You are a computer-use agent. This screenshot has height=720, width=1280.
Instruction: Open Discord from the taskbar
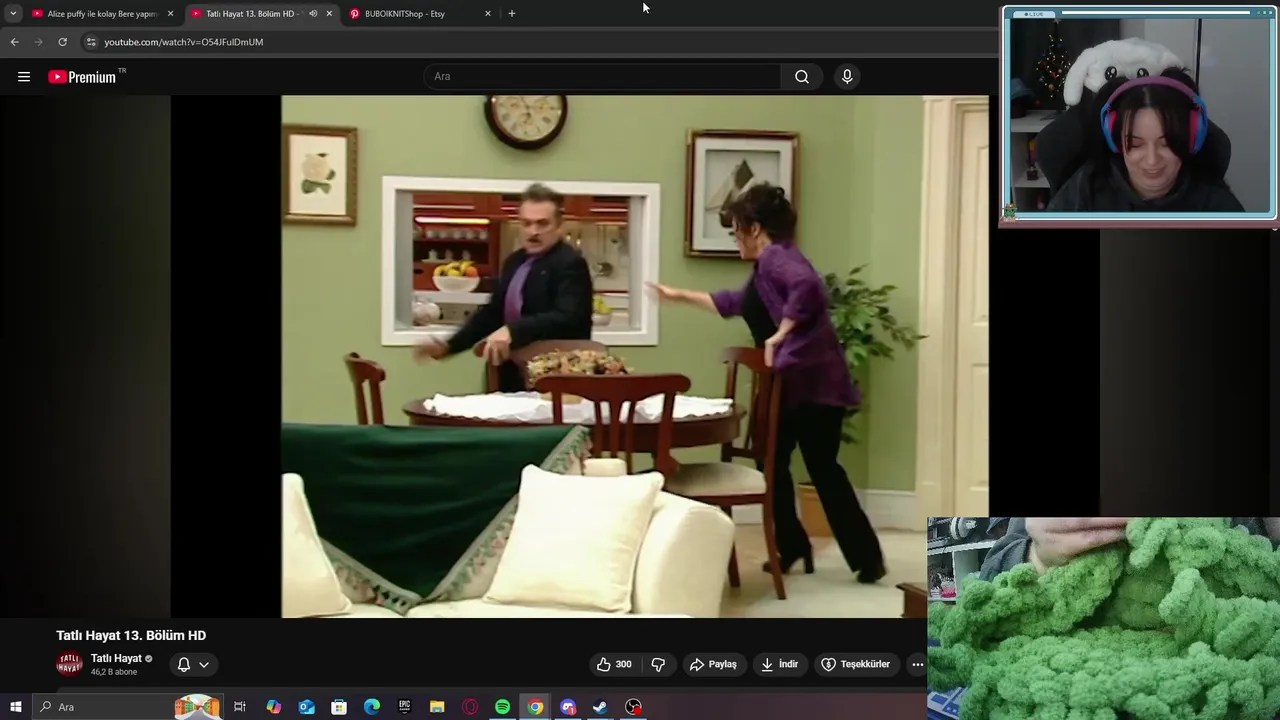click(568, 707)
